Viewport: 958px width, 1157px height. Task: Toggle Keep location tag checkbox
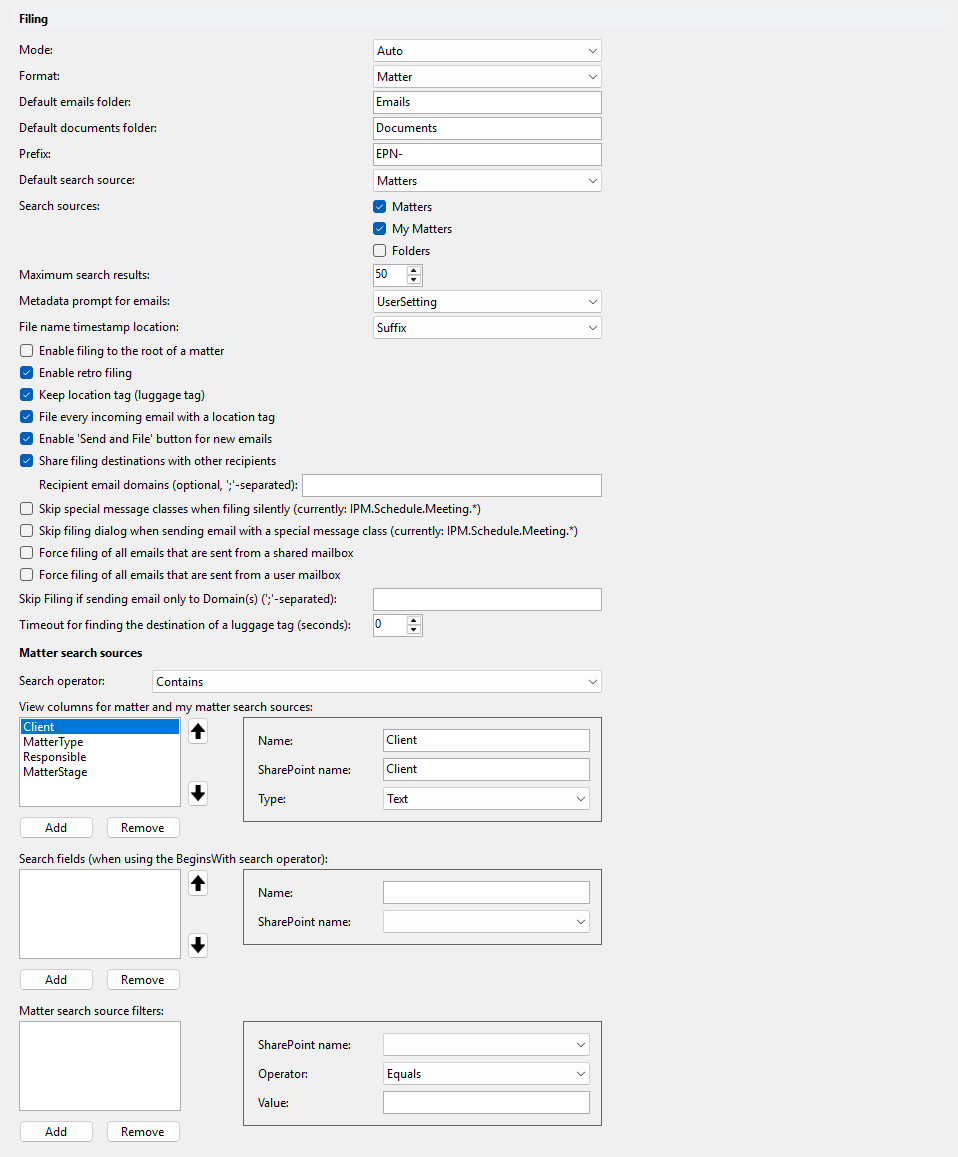point(27,395)
